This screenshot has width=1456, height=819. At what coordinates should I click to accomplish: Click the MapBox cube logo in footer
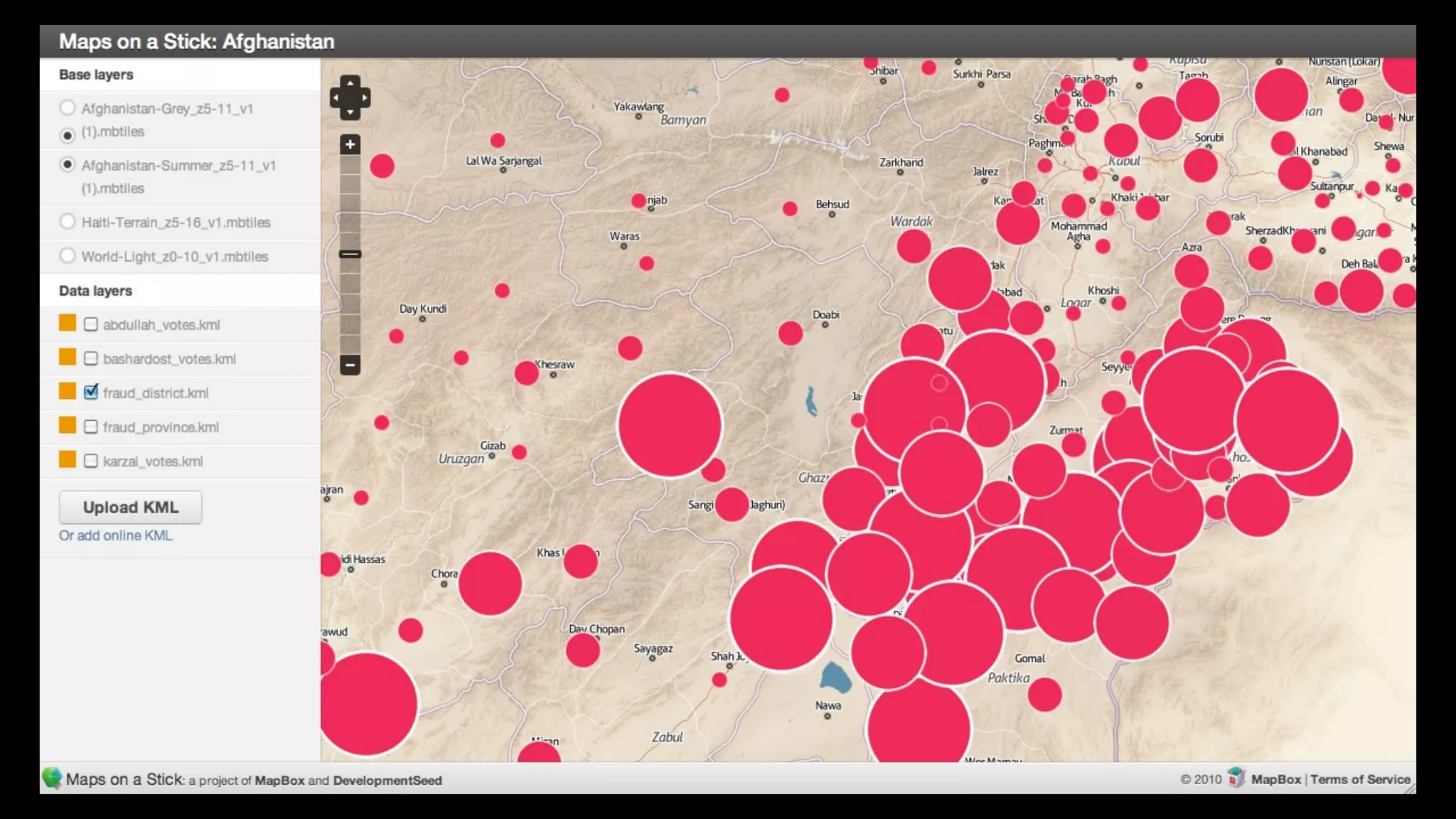point(1236,778)
